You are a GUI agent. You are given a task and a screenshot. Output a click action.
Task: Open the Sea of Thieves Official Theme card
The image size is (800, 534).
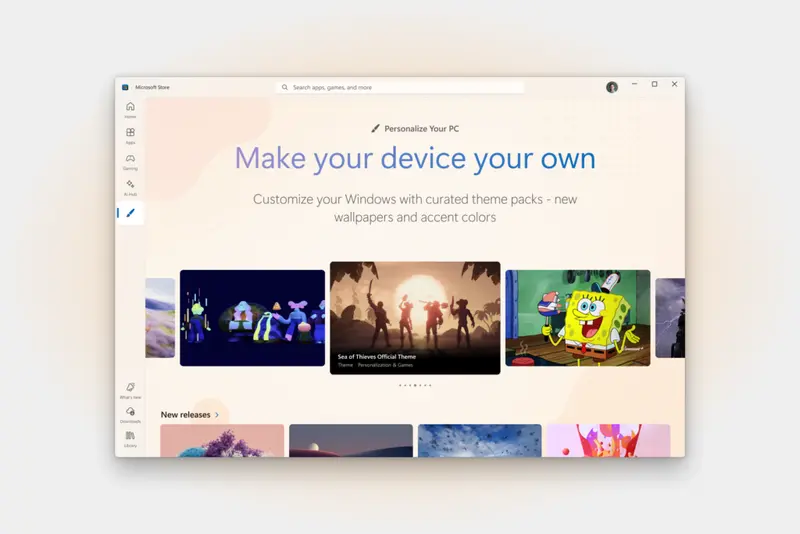415,318
